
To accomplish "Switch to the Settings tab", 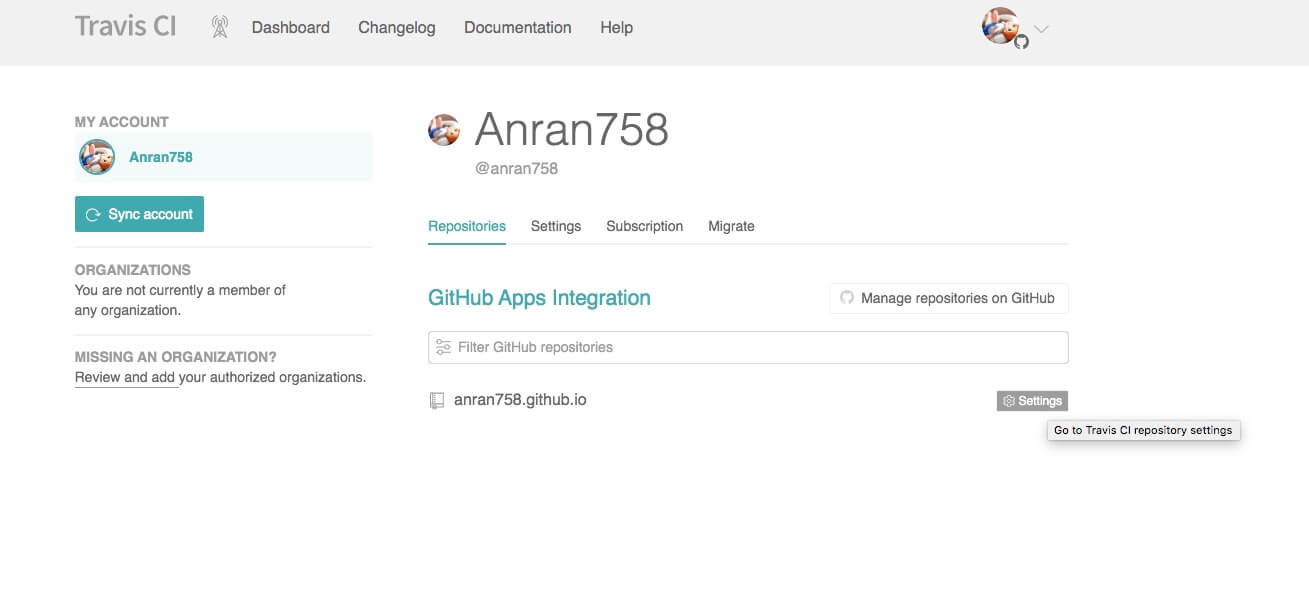I will tap(556, 226).
